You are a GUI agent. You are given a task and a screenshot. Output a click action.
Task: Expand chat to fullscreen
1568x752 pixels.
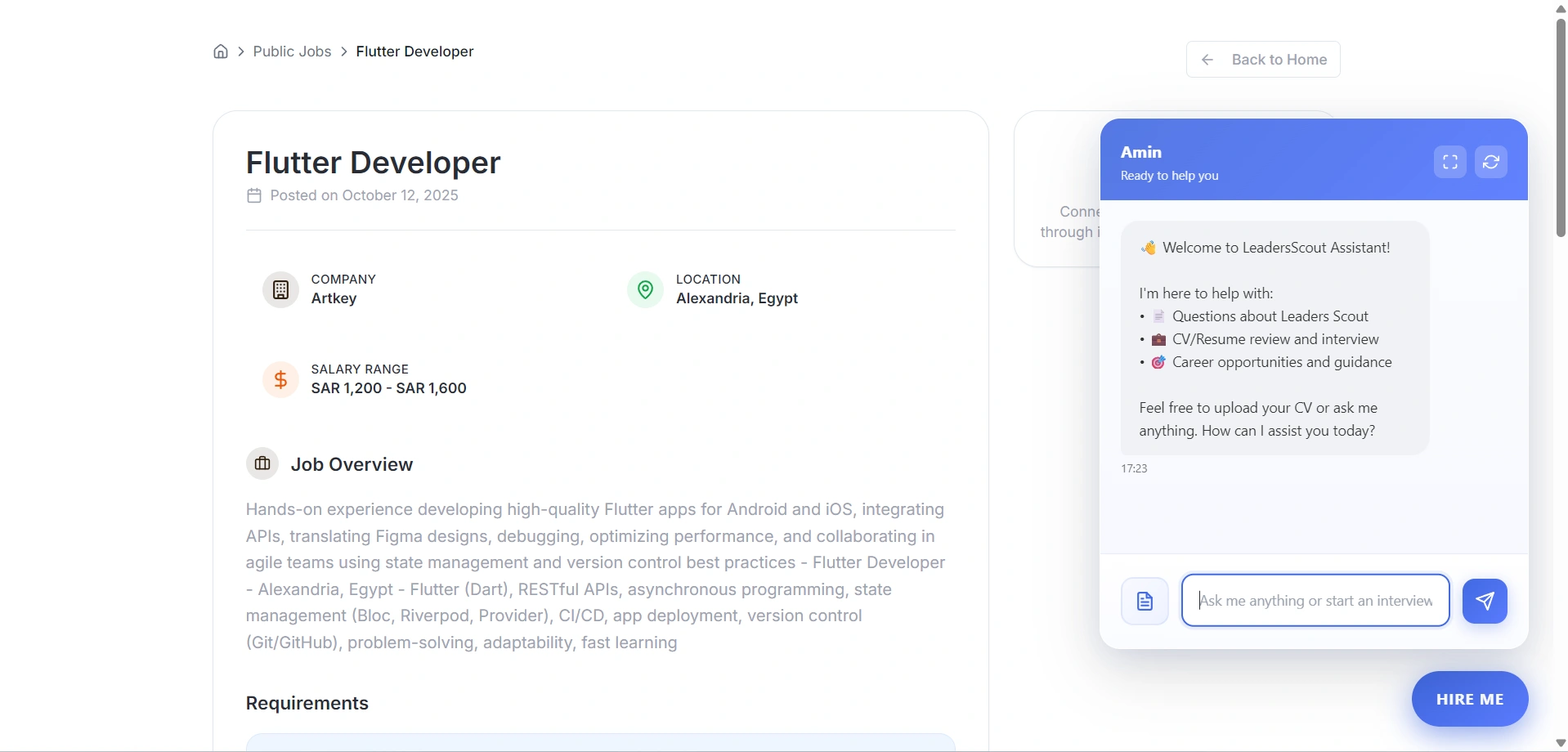[1450, 162]
